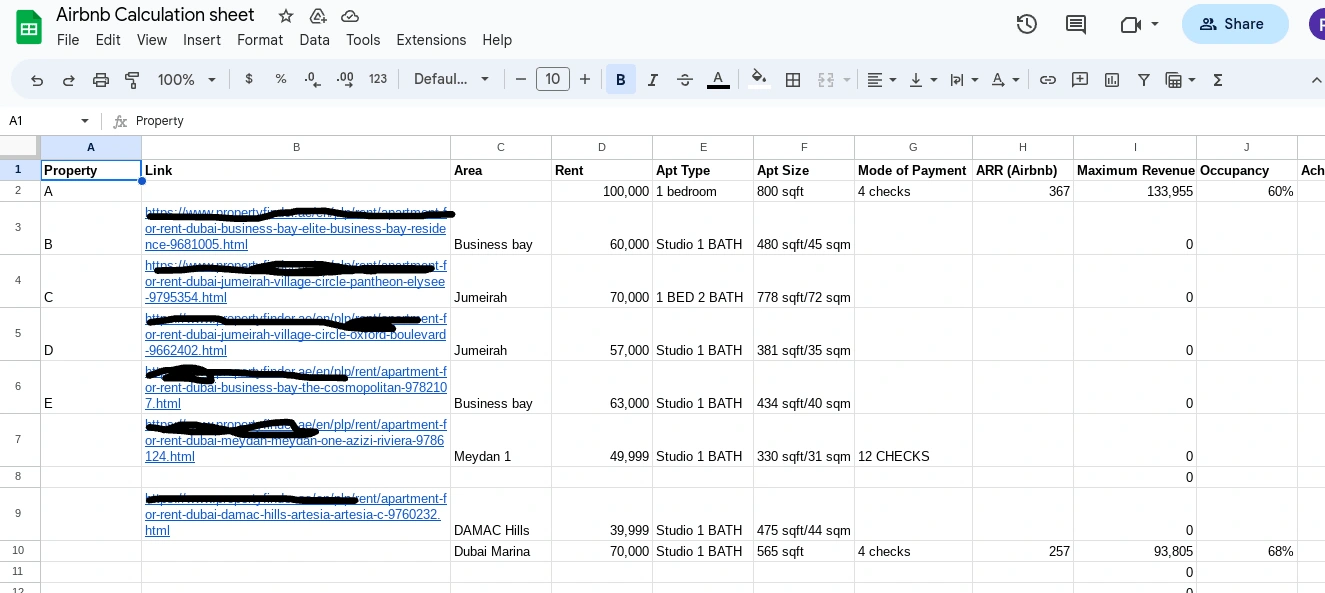
Task: Open the View menu
Action: point(152,40)
